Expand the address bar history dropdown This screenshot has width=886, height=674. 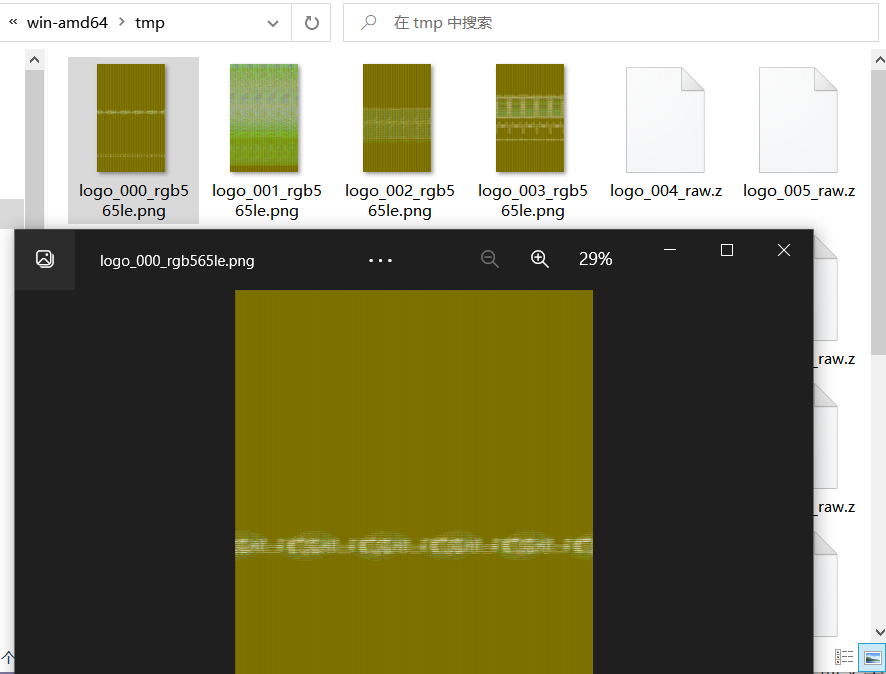[273, 22]
